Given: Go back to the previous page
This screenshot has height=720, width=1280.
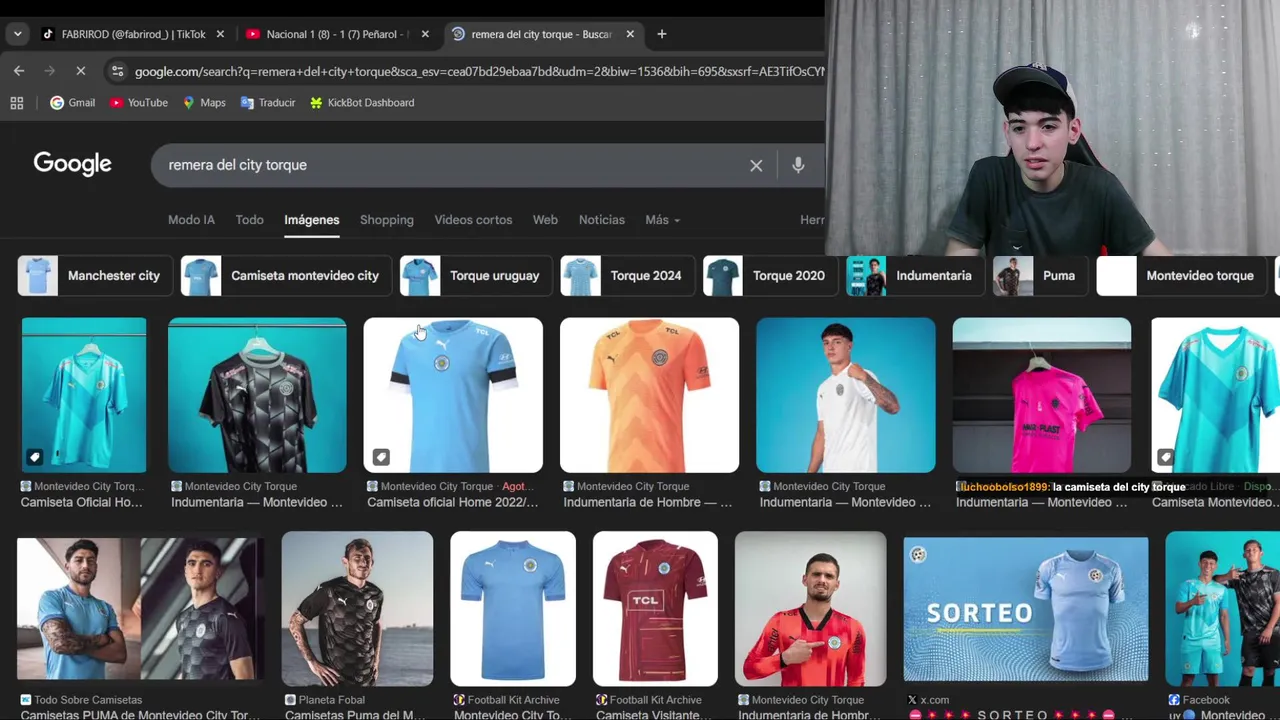Looking at the screenshot, I should (x=19, y=71).
